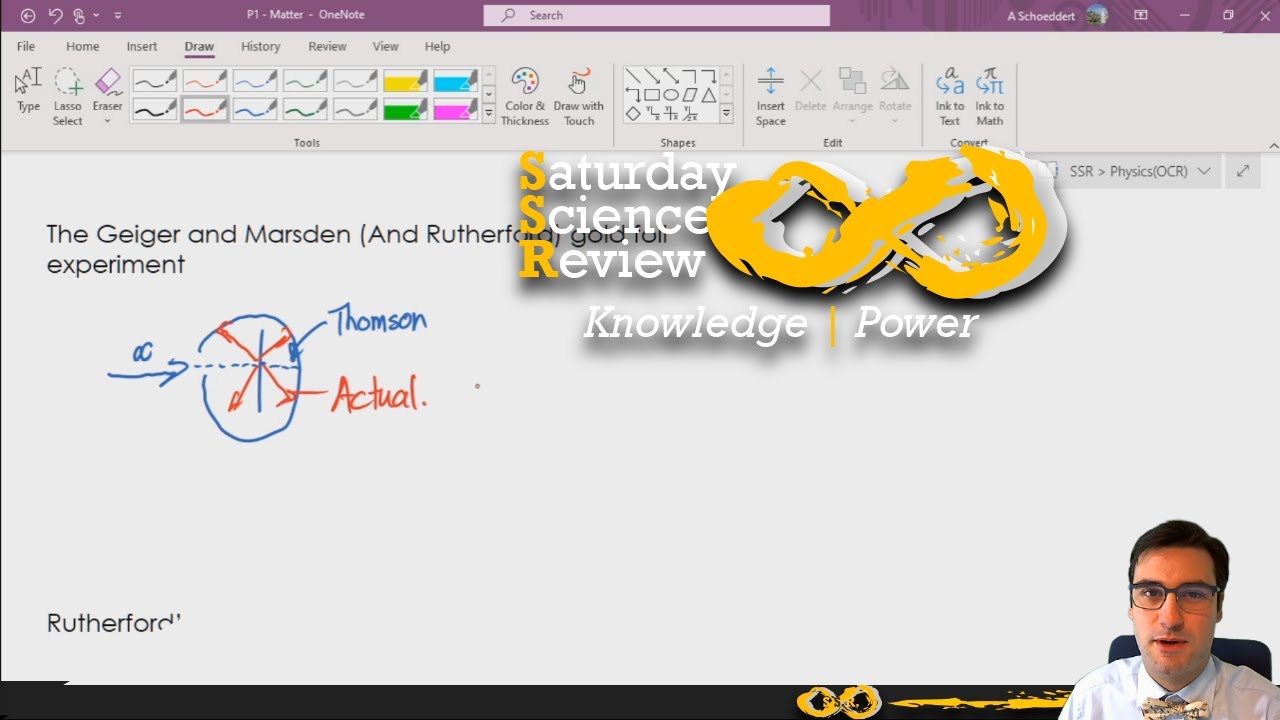Choose the elbow connector shape
This screenshot has width=1280, height=720.
690,76
